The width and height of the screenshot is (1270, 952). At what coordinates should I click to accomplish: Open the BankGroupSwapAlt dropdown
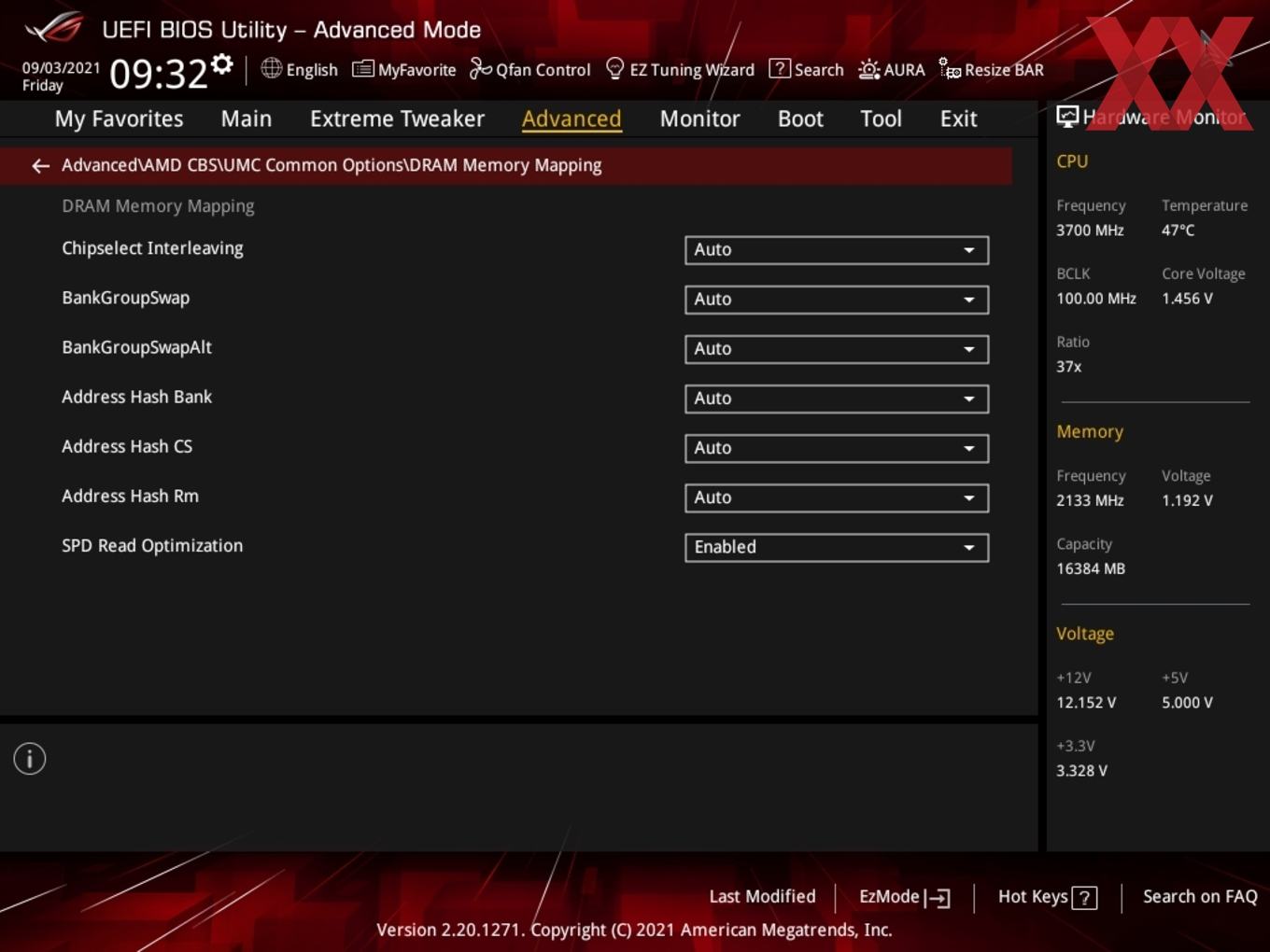[x=837, y=349]
